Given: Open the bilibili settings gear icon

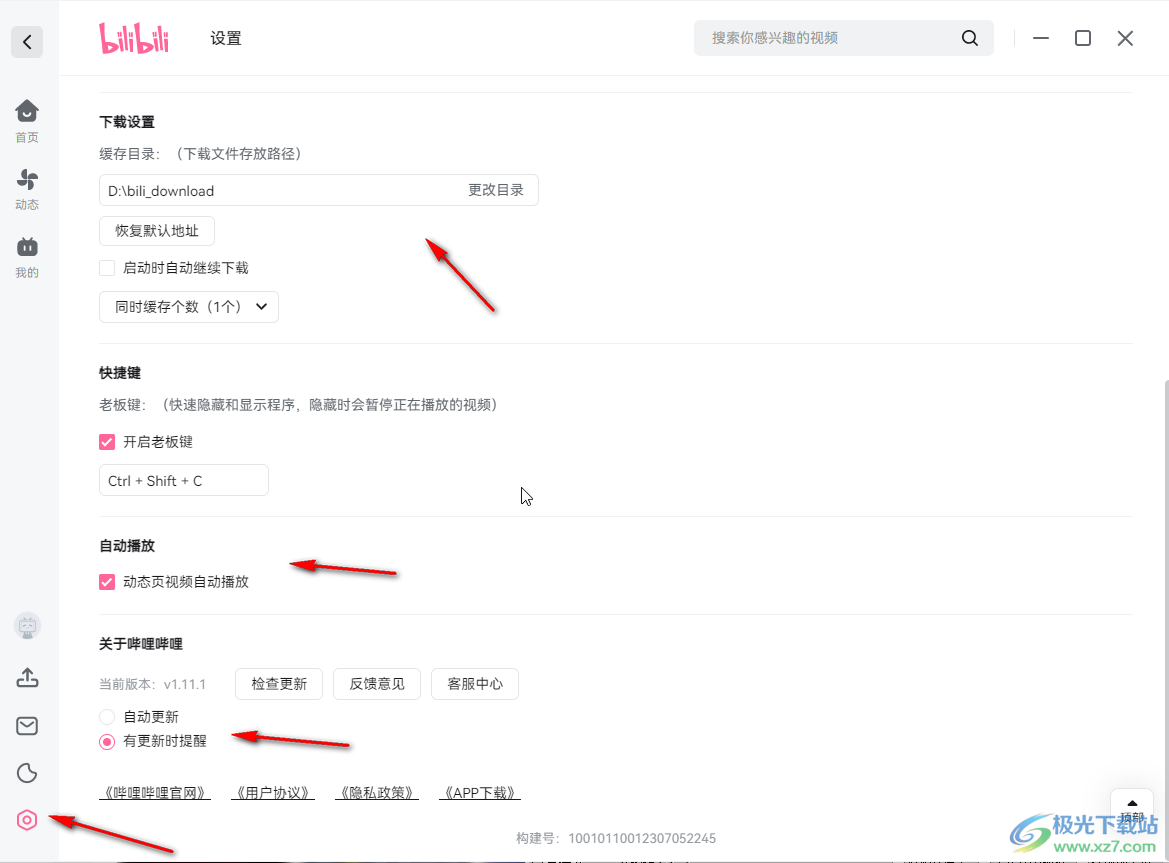Looking at the screenshot, I should point(26,819).
